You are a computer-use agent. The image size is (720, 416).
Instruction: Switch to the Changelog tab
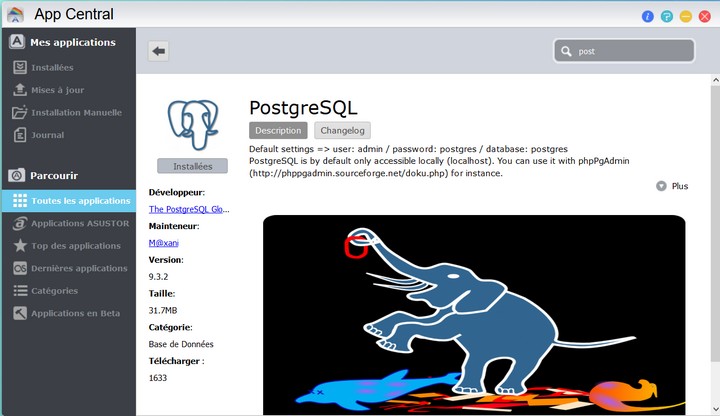point(343,130)
